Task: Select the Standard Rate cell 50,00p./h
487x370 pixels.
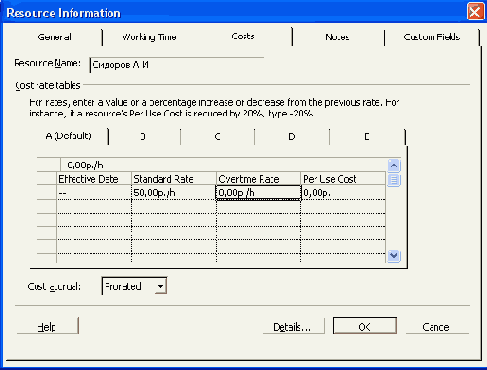Action: pyautogui.click(x=174, y=193)
